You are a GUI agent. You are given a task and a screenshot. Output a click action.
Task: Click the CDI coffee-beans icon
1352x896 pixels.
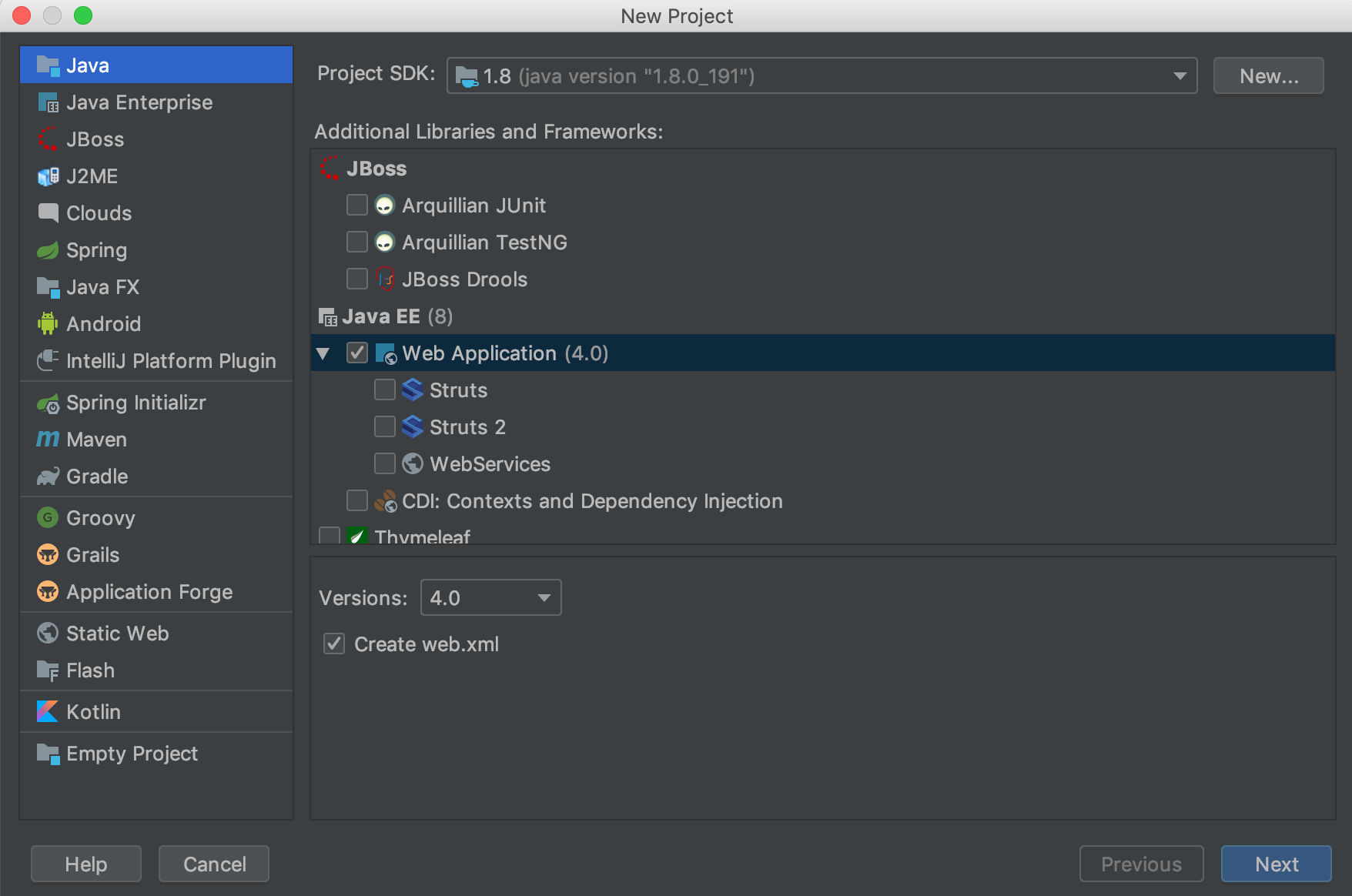tap(386, 501)
